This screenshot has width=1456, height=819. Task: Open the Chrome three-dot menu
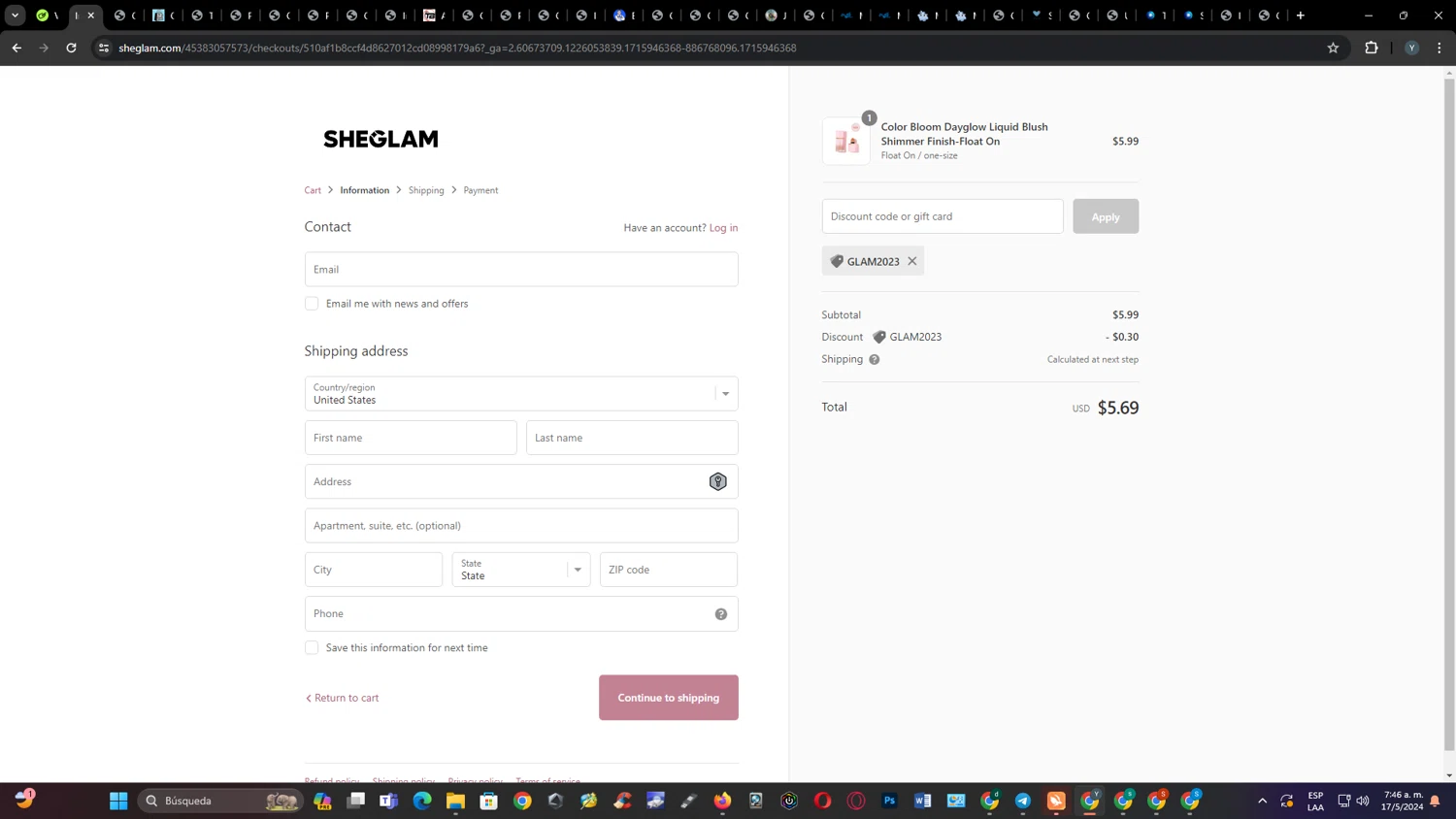coord(1439,48)
